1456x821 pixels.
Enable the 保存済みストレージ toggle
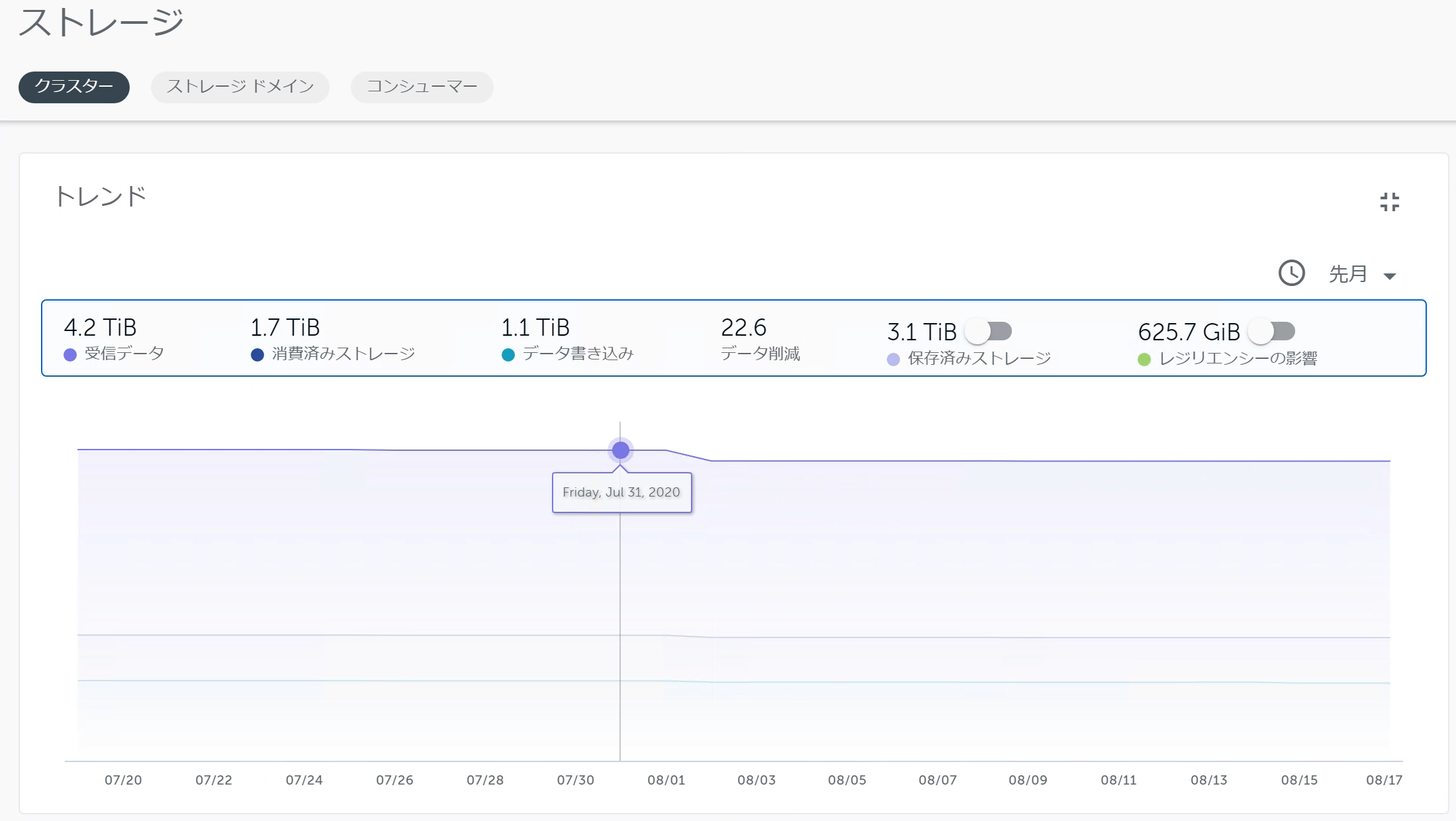click(x=988, y=331)
